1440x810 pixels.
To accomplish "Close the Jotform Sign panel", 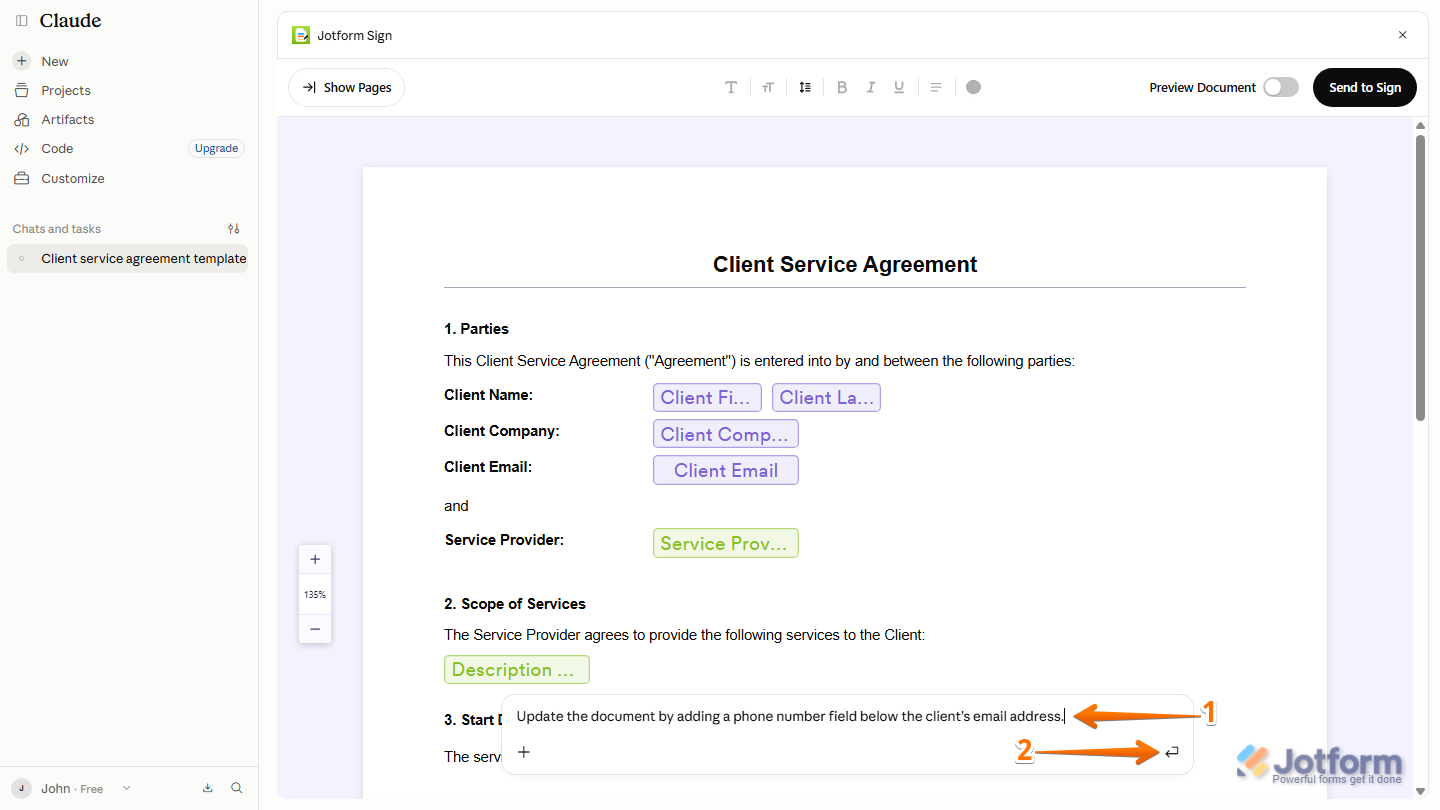I will 1402,35.
